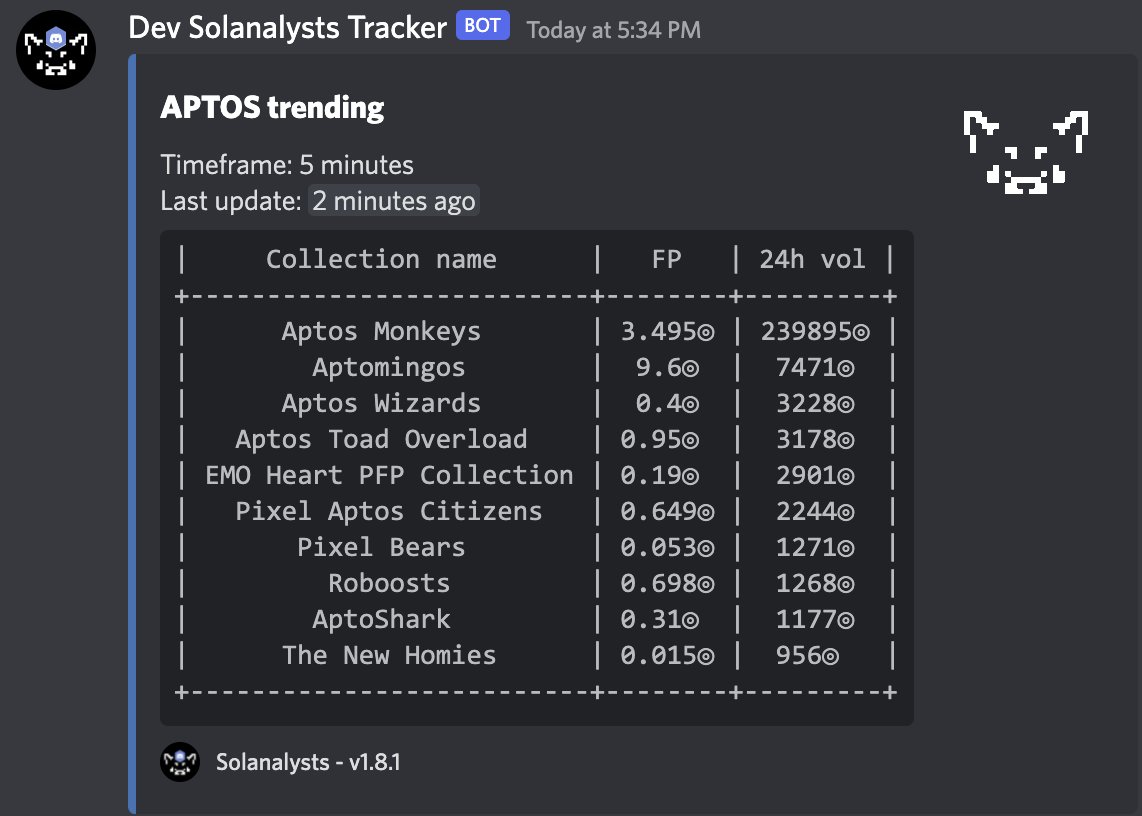Click the 956 volume of The New Homies
The image size is (1142, 816).
point(807,656)
